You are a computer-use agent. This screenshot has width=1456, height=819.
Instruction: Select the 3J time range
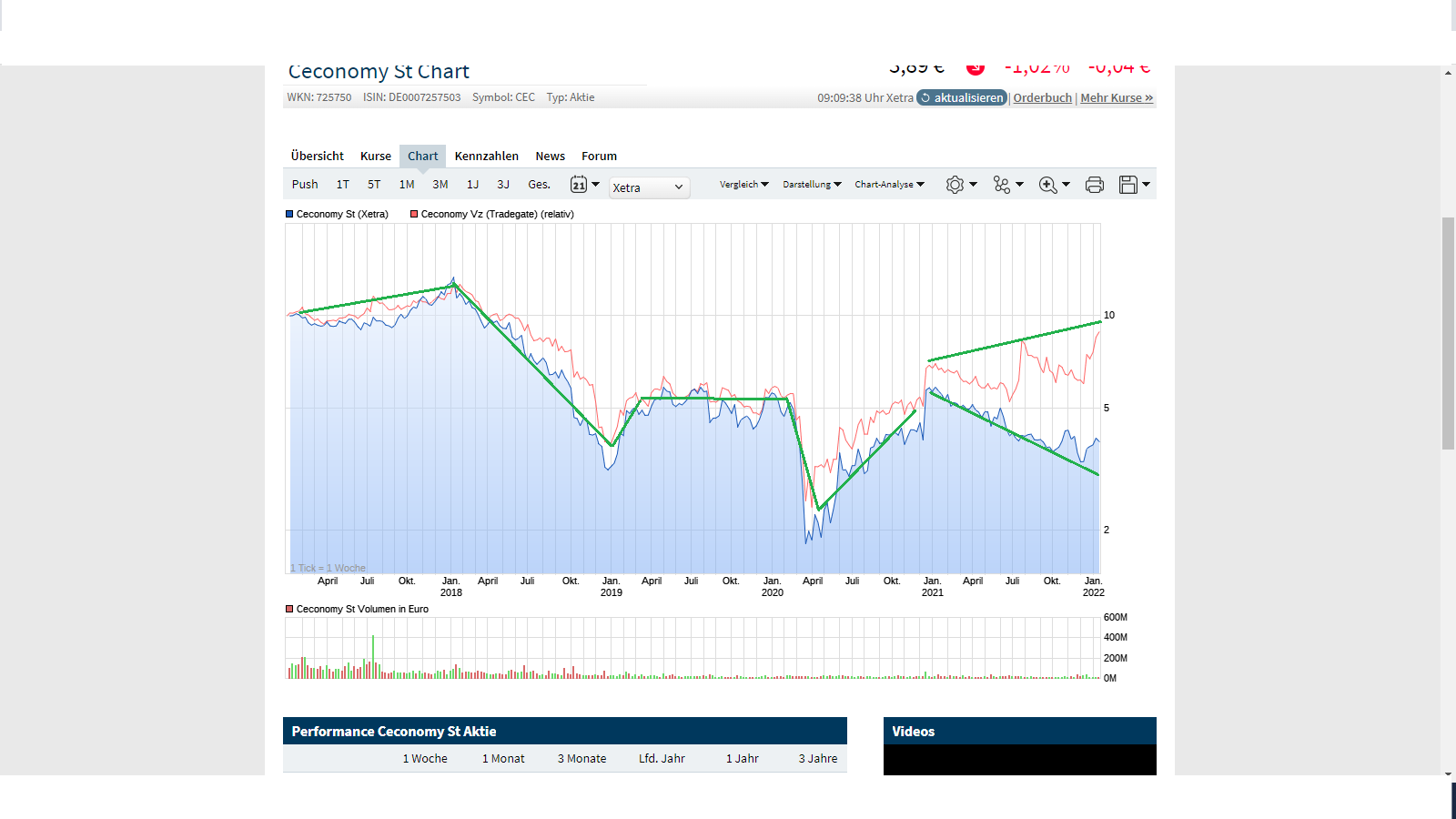[x=503, y=184]
